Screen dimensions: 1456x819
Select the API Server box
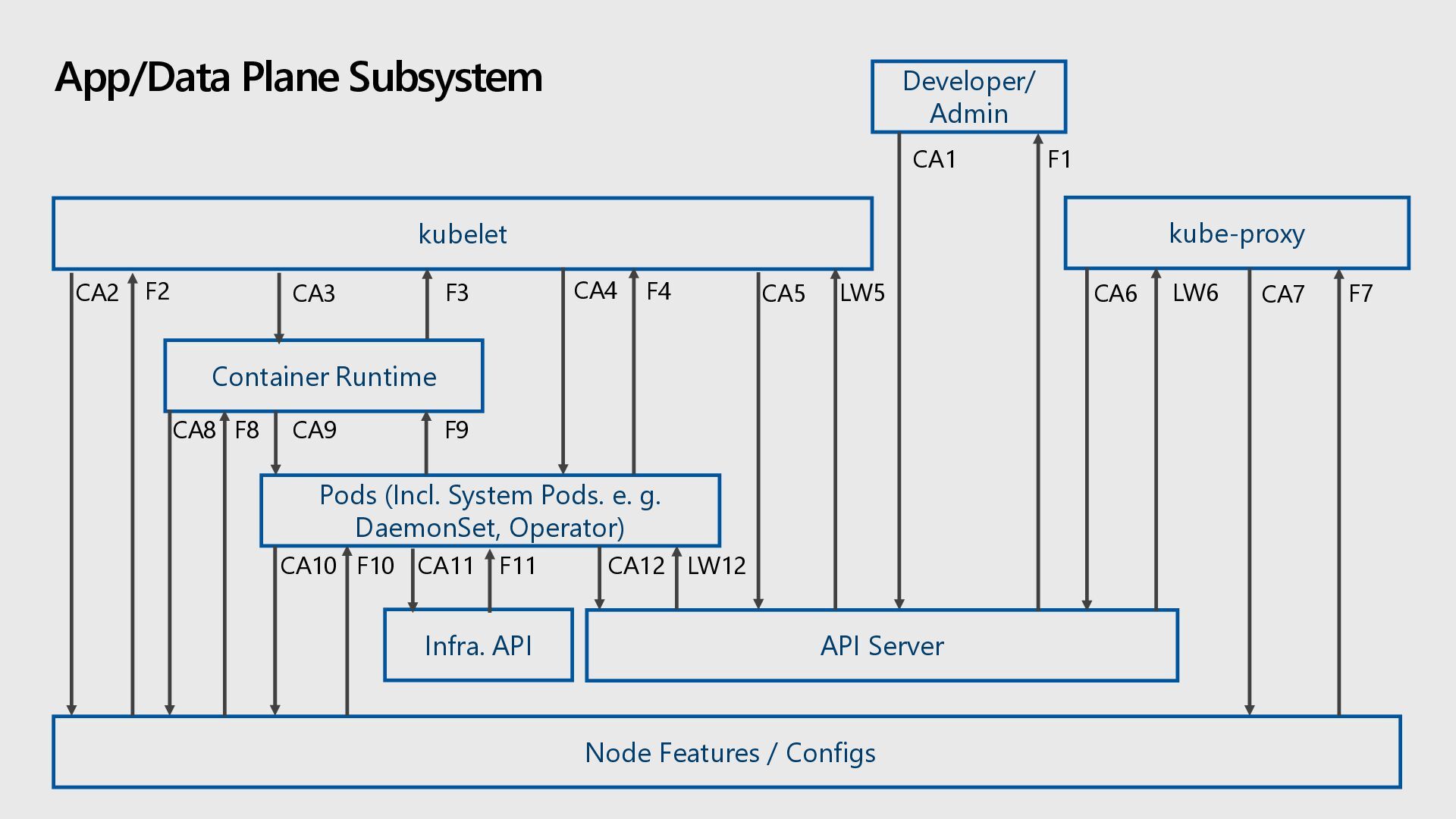click(882, 645)
